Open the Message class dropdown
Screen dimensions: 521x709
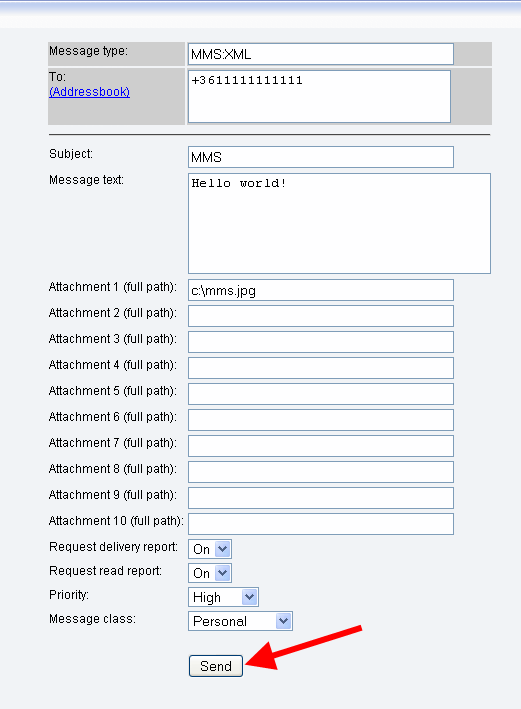tap(241, 621)
